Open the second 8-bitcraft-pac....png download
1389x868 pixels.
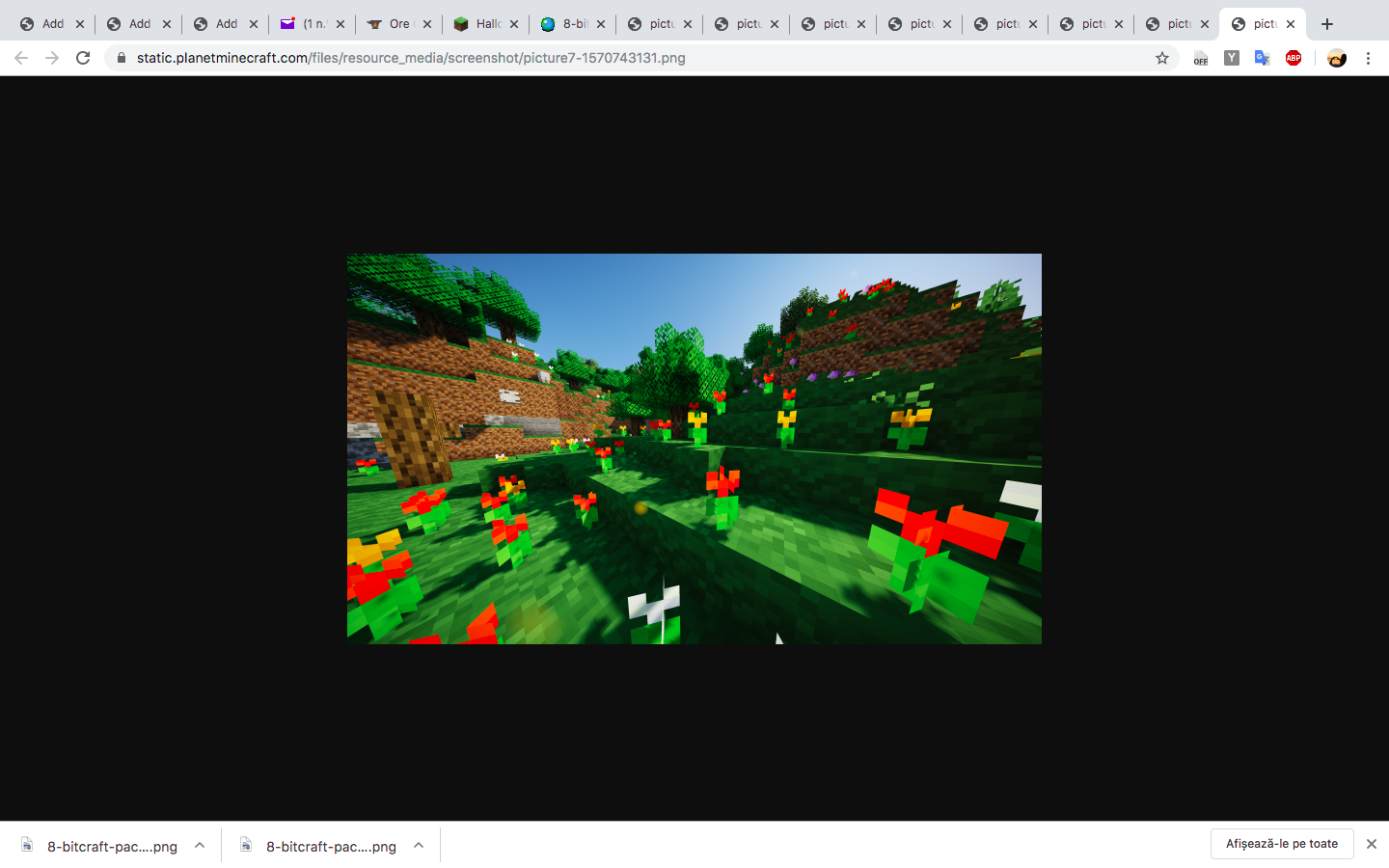point(318,846)
